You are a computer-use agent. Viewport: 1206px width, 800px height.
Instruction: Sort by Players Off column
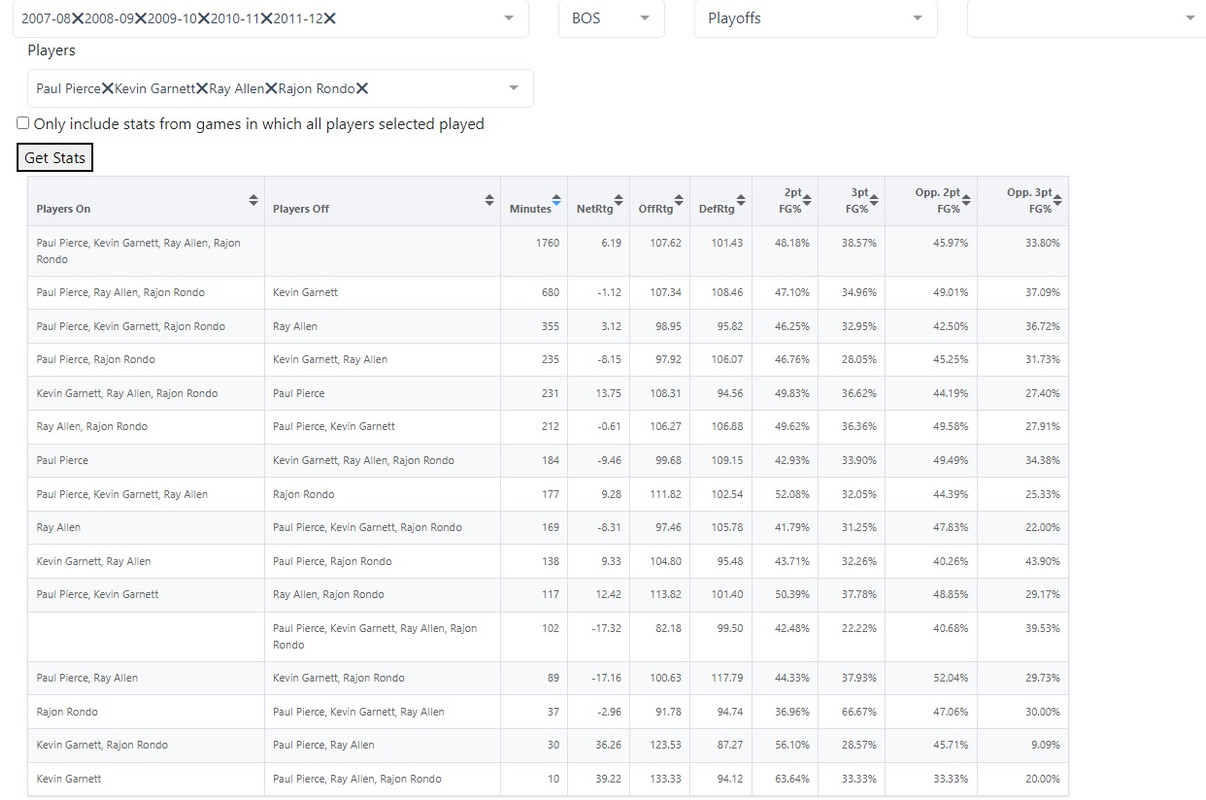pos(490,201)
